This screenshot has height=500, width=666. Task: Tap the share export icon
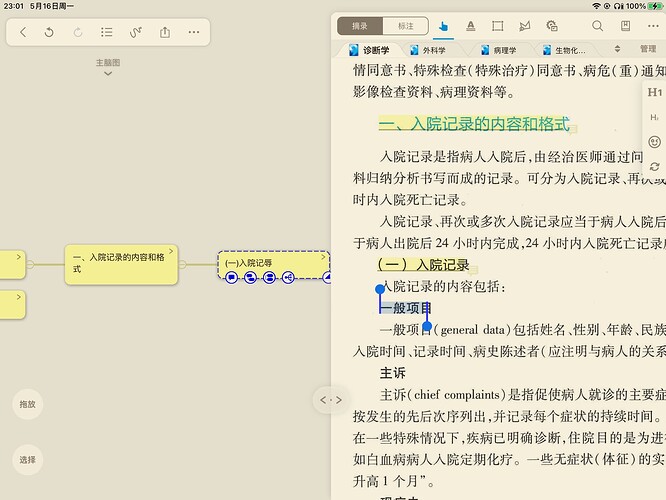pos(165,32)
